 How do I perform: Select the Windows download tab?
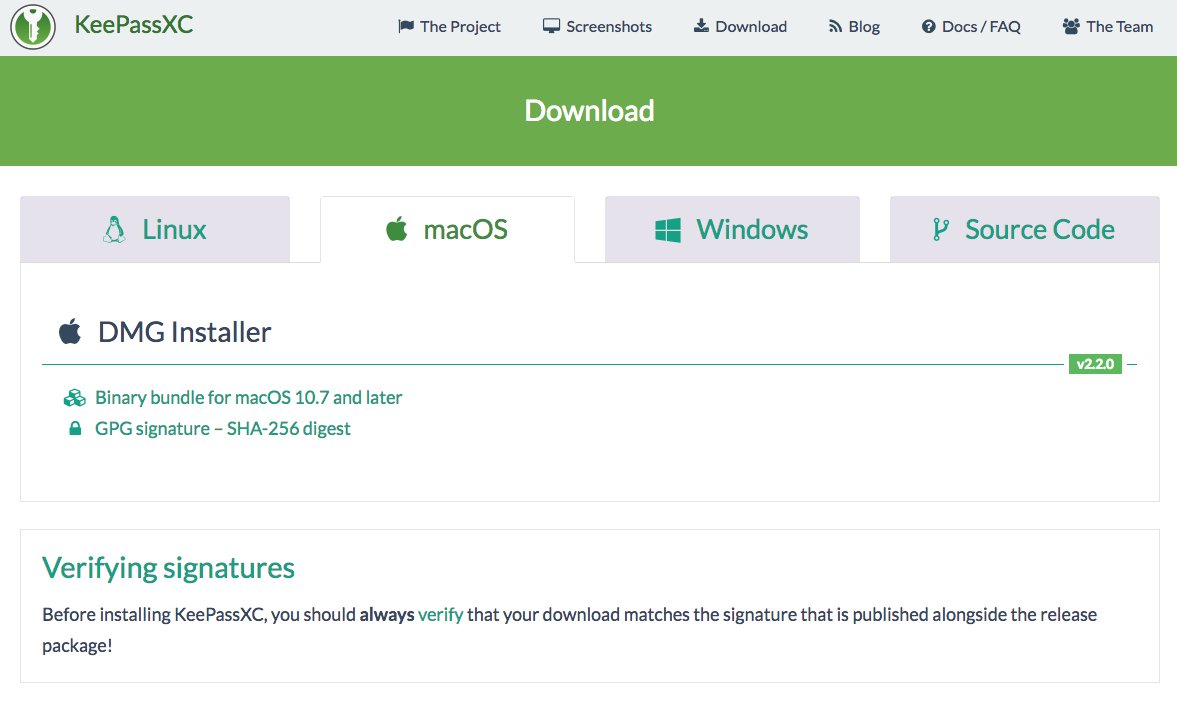pyautogui.click(x=732, y=230)
